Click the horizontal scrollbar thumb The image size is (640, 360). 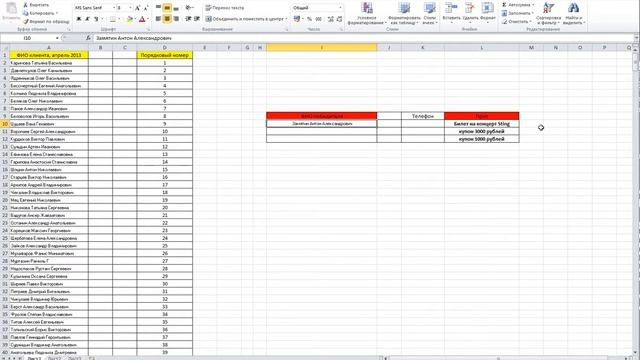(498, 358)
